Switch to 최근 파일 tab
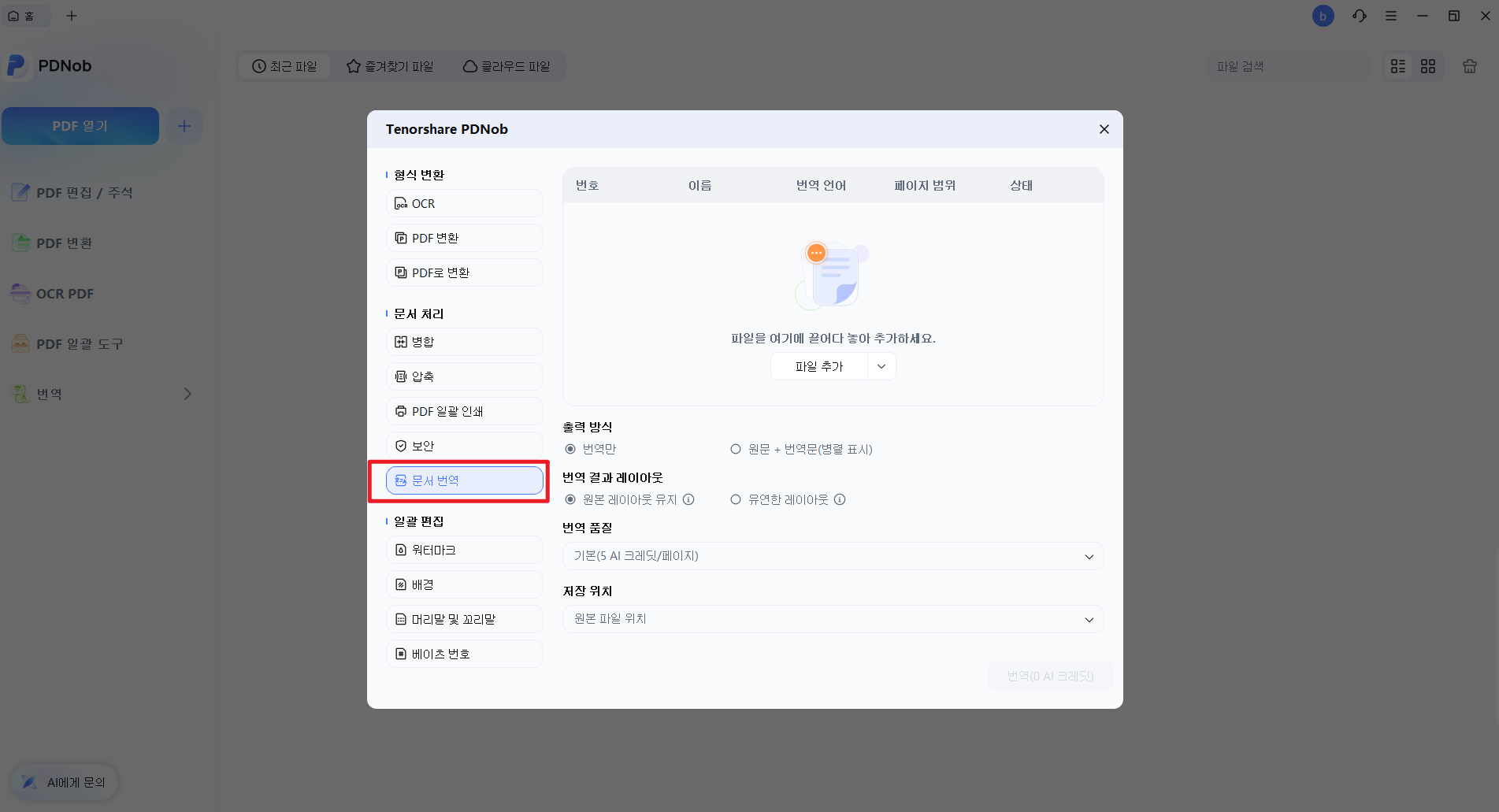This screenshot has height=812, width=1499. (284, 66)
